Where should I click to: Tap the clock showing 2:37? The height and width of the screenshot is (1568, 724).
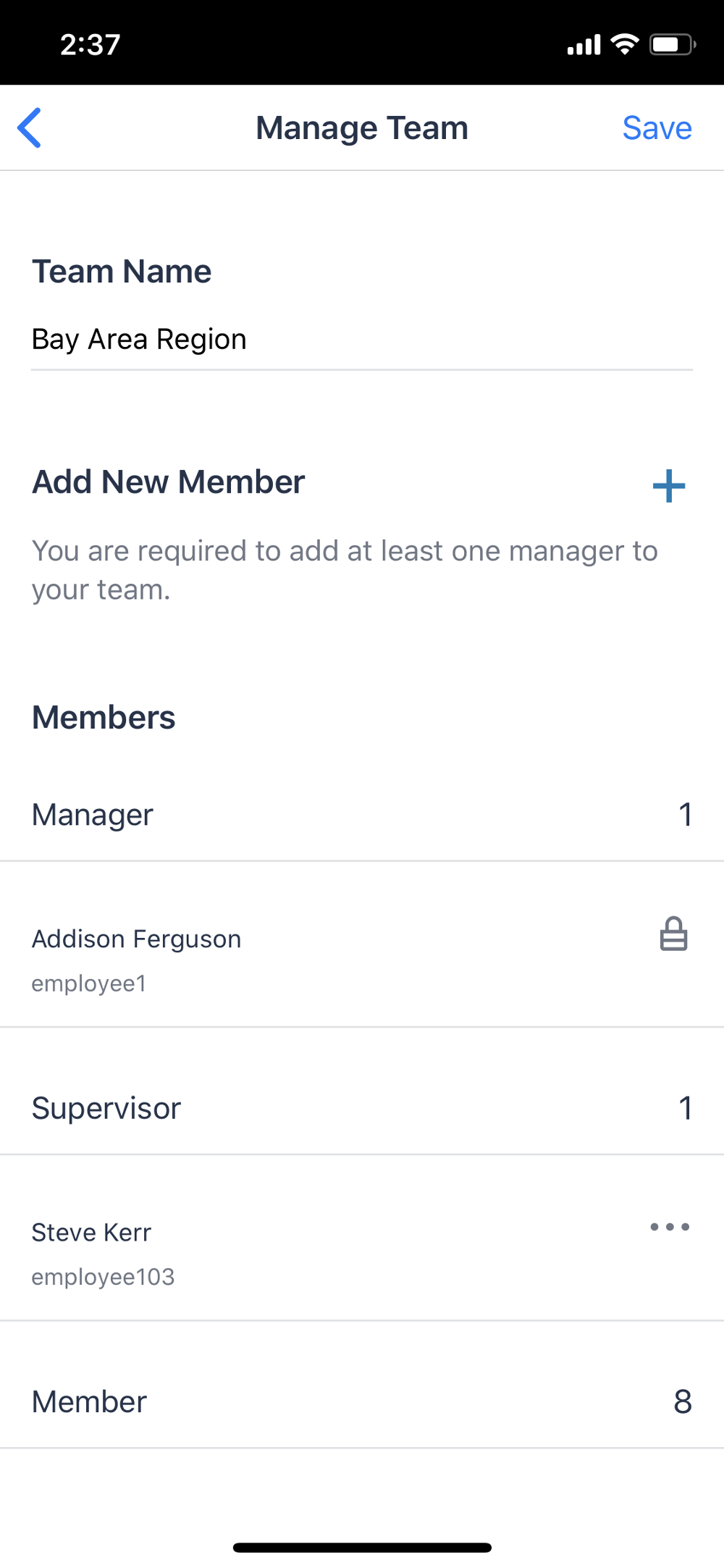click(90, 45)
